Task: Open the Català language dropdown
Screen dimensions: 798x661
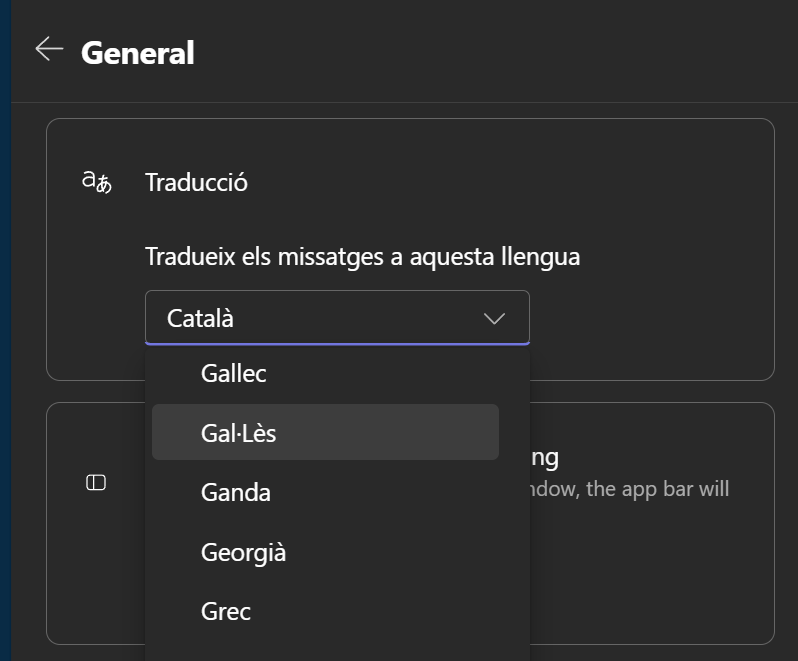Action: [337, 318]
